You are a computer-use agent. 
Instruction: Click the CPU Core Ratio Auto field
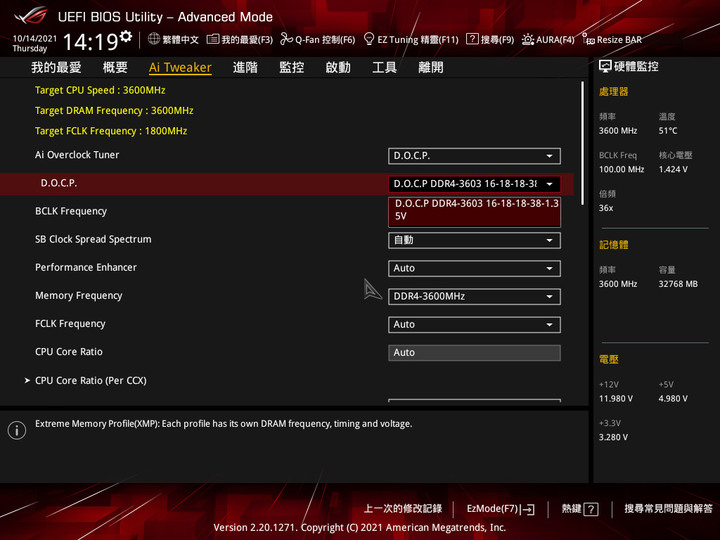click(x=474, y=353)
